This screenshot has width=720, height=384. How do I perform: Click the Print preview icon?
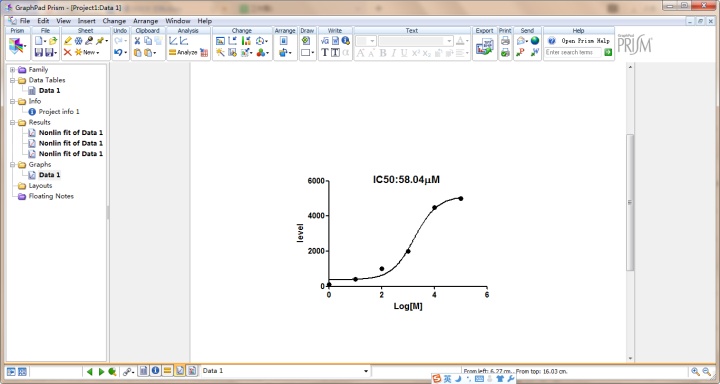pyautogui.click(x=505, y=52)
